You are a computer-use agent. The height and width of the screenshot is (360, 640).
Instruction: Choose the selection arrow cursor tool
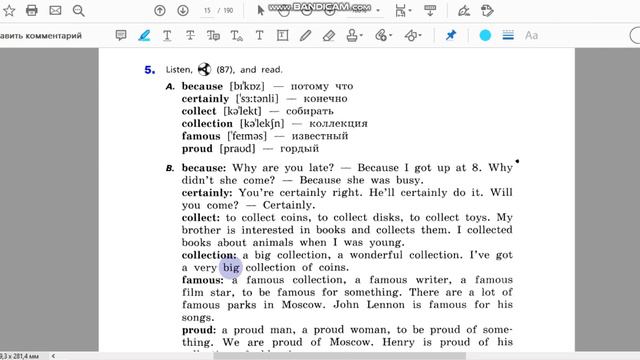260,11
